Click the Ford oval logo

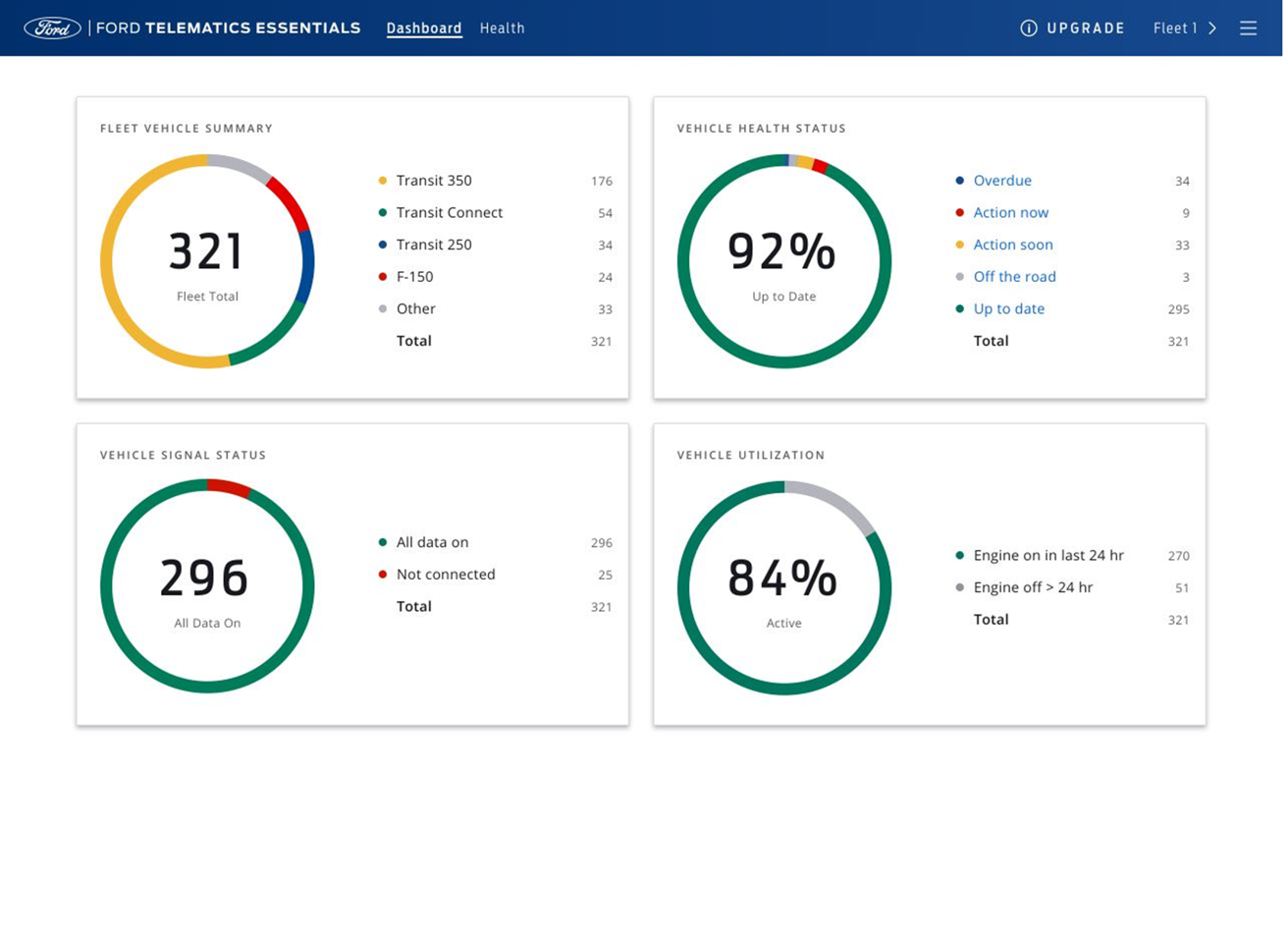52,28
